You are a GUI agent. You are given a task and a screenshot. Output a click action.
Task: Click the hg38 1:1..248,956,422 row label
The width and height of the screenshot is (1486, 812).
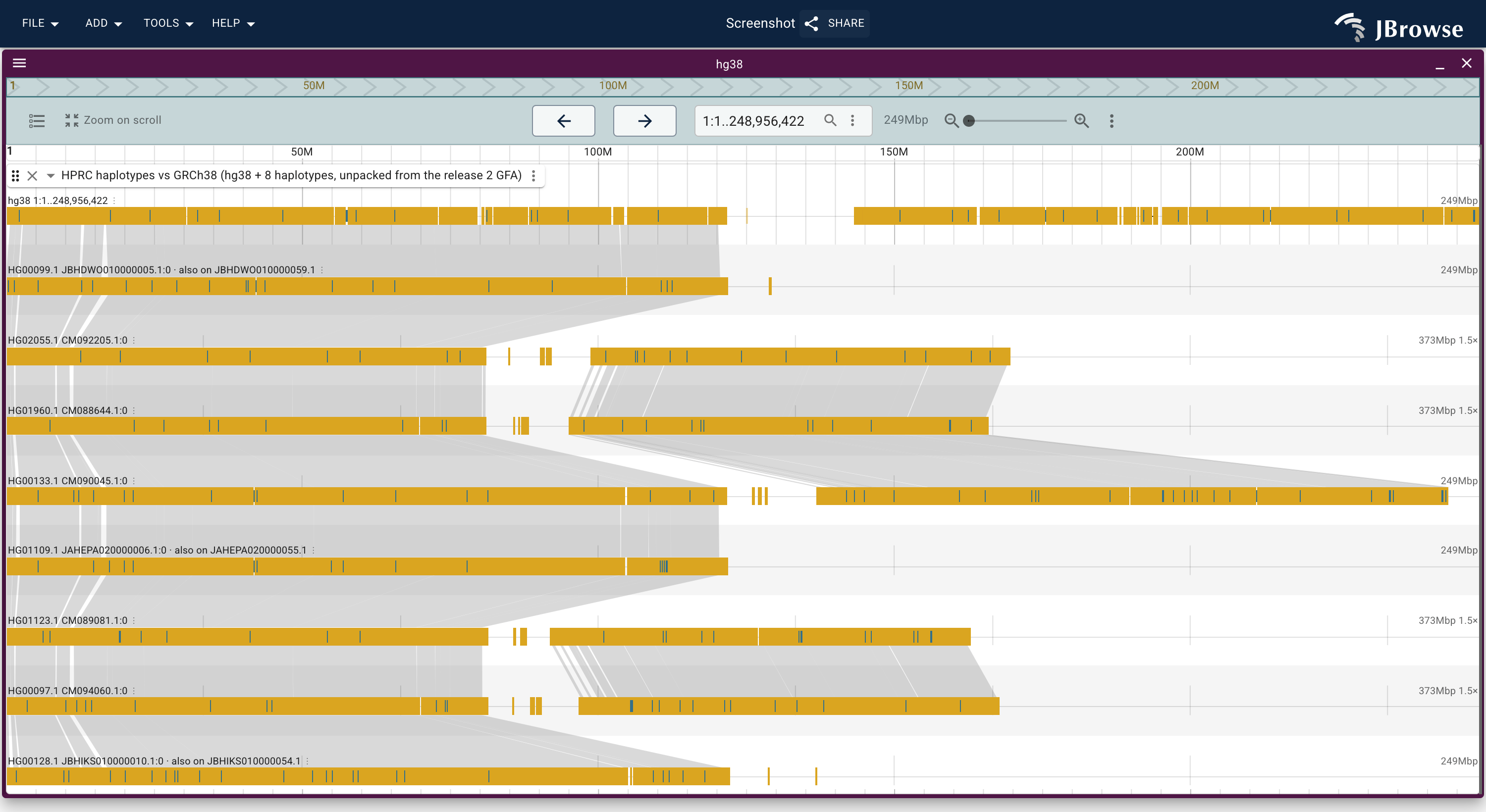point(57,201)
